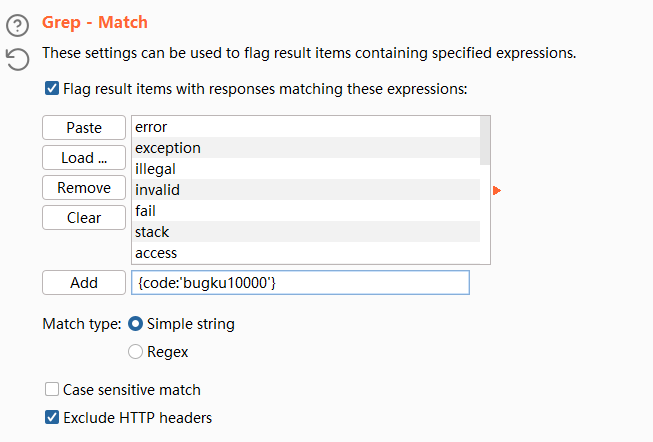Click the restore defaults circular arrow icon
Screen dimensions: 653x442
pyautogui.click(x=18, y=59)
